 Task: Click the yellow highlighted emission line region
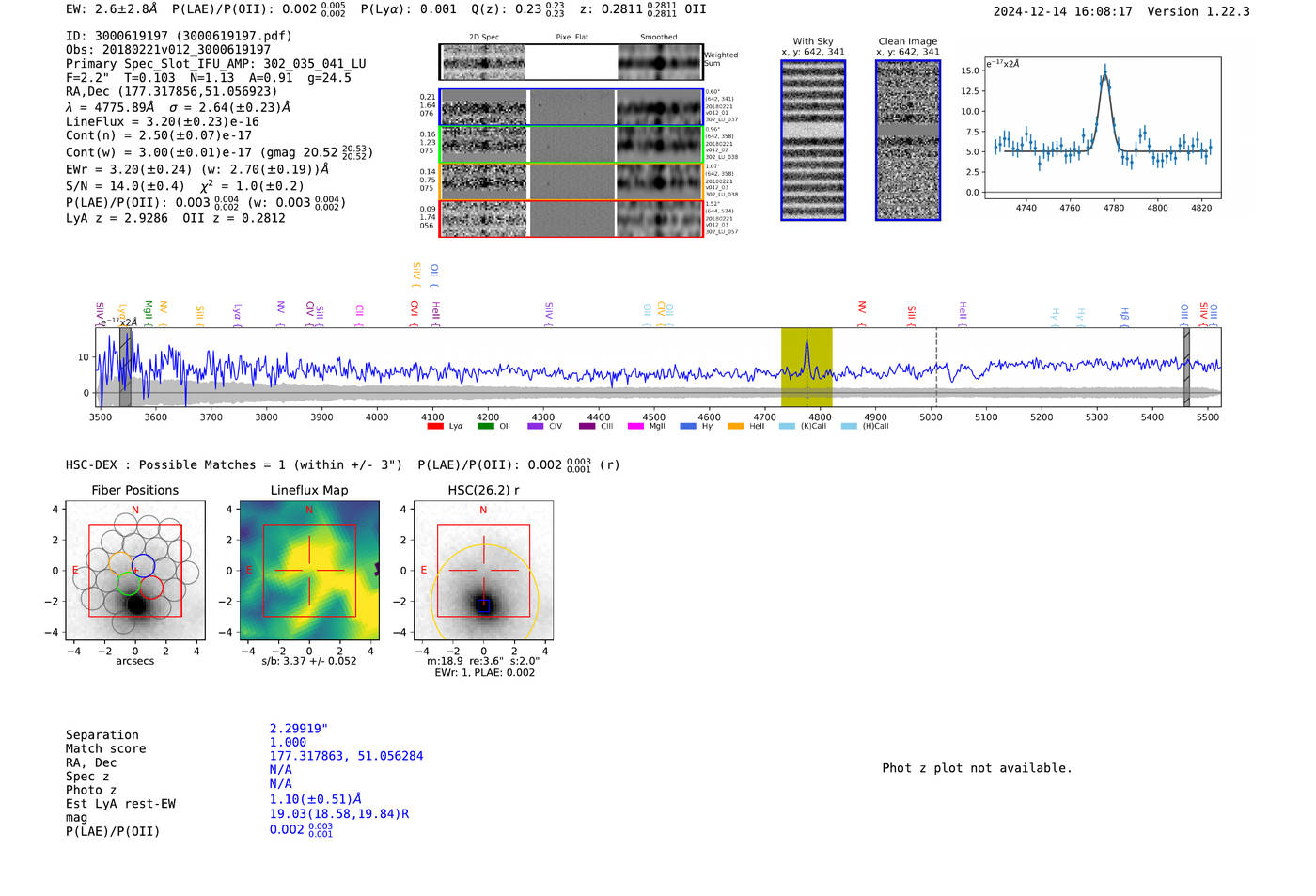point(807,367)
